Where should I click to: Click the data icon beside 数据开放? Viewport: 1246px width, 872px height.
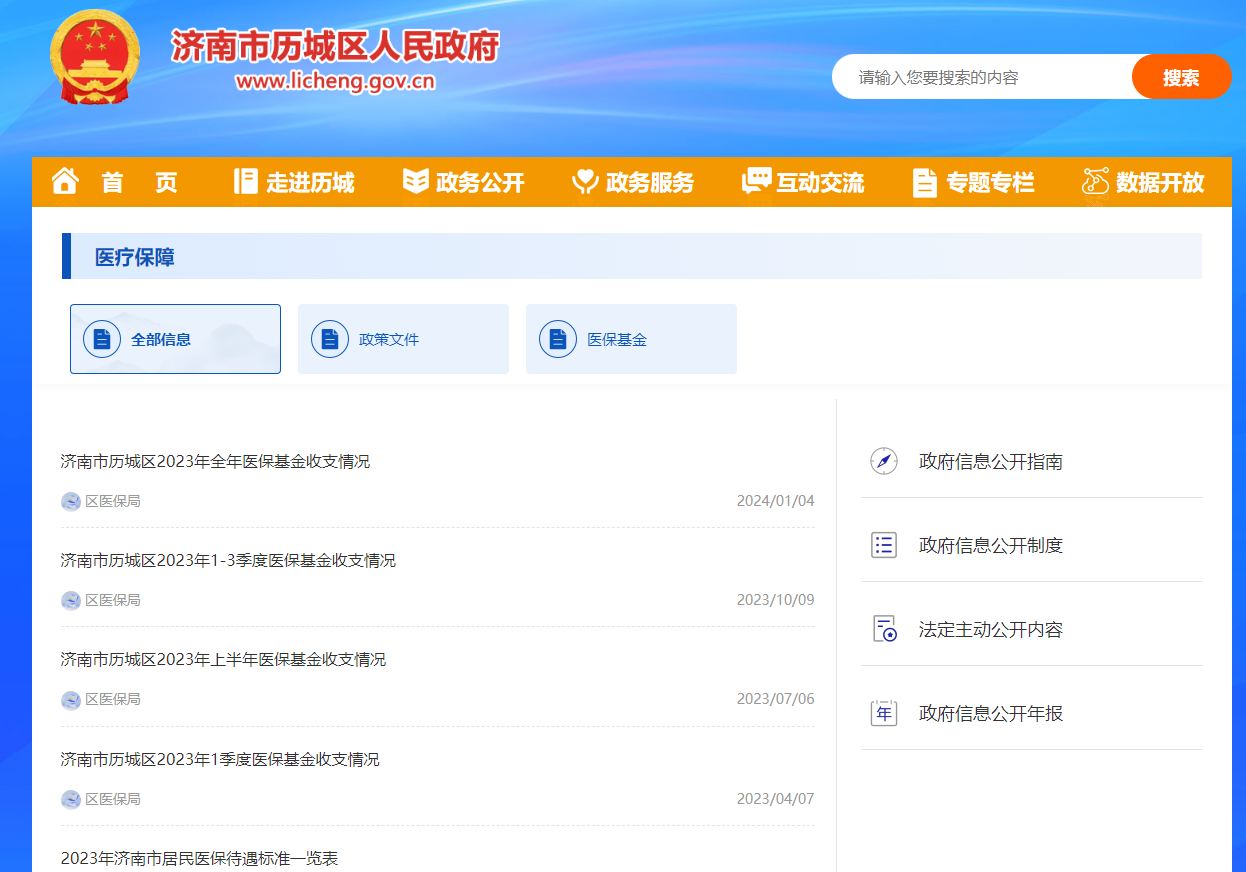tap(1096, 181)
